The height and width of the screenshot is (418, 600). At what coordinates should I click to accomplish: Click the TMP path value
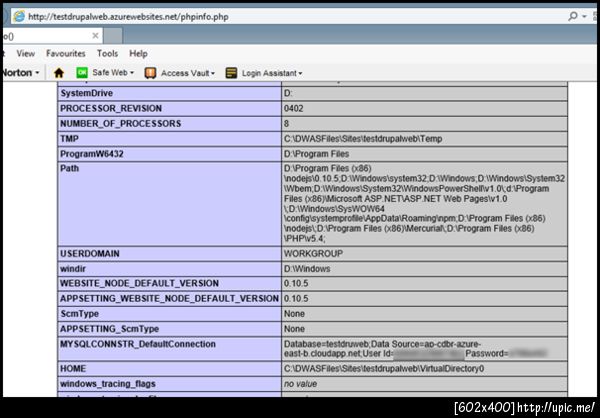[x=363, y=139]
